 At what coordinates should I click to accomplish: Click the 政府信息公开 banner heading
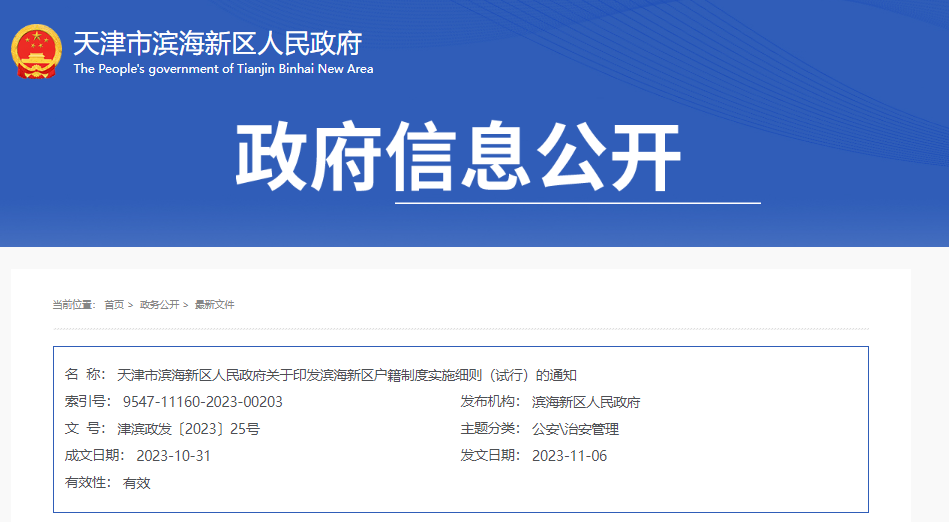tap(458, 159)
